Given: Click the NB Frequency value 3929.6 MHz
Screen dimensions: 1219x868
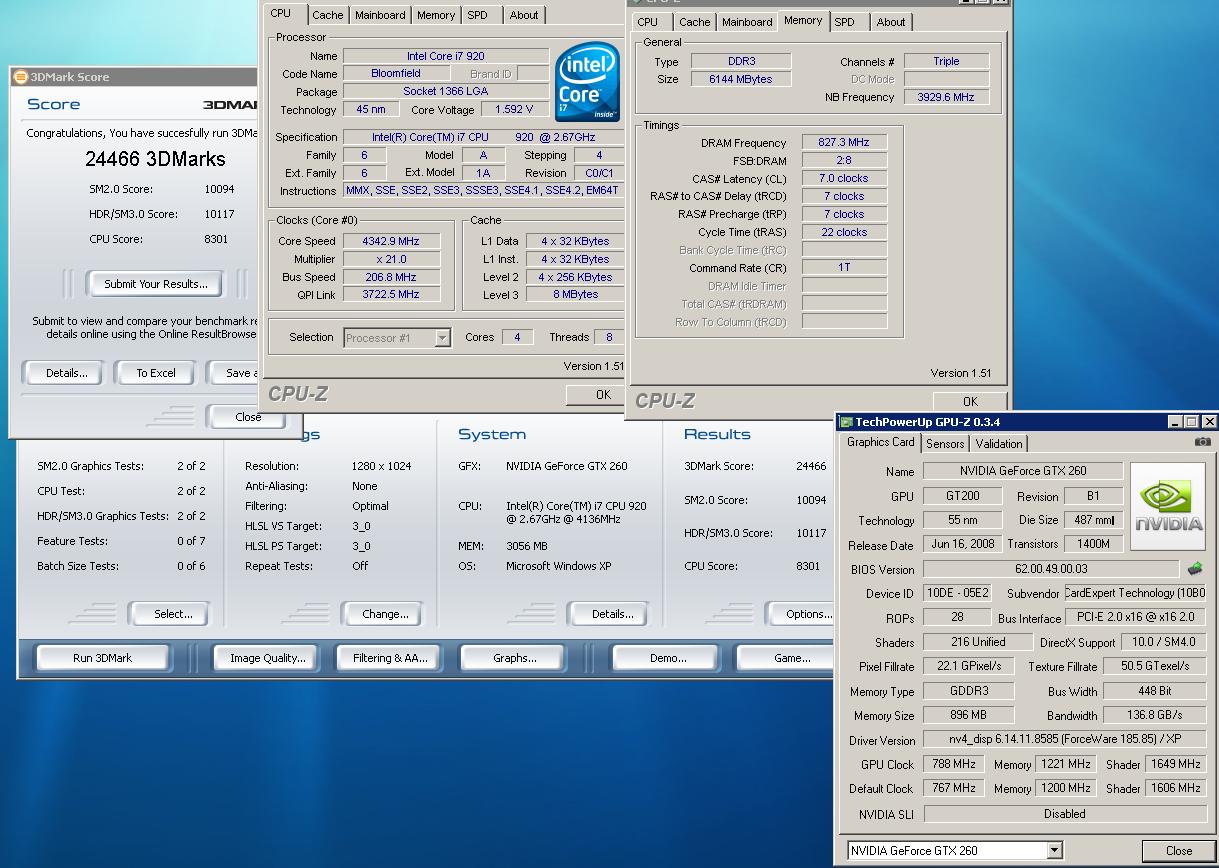Looking at the screenshot, I should click(x=946, y=97).
